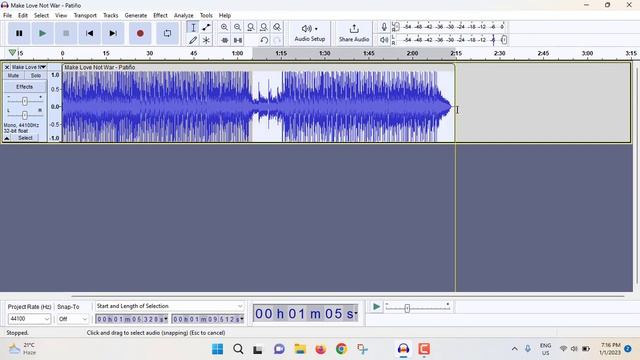
Task: Open taskbar Search
Action: [238, 349]
